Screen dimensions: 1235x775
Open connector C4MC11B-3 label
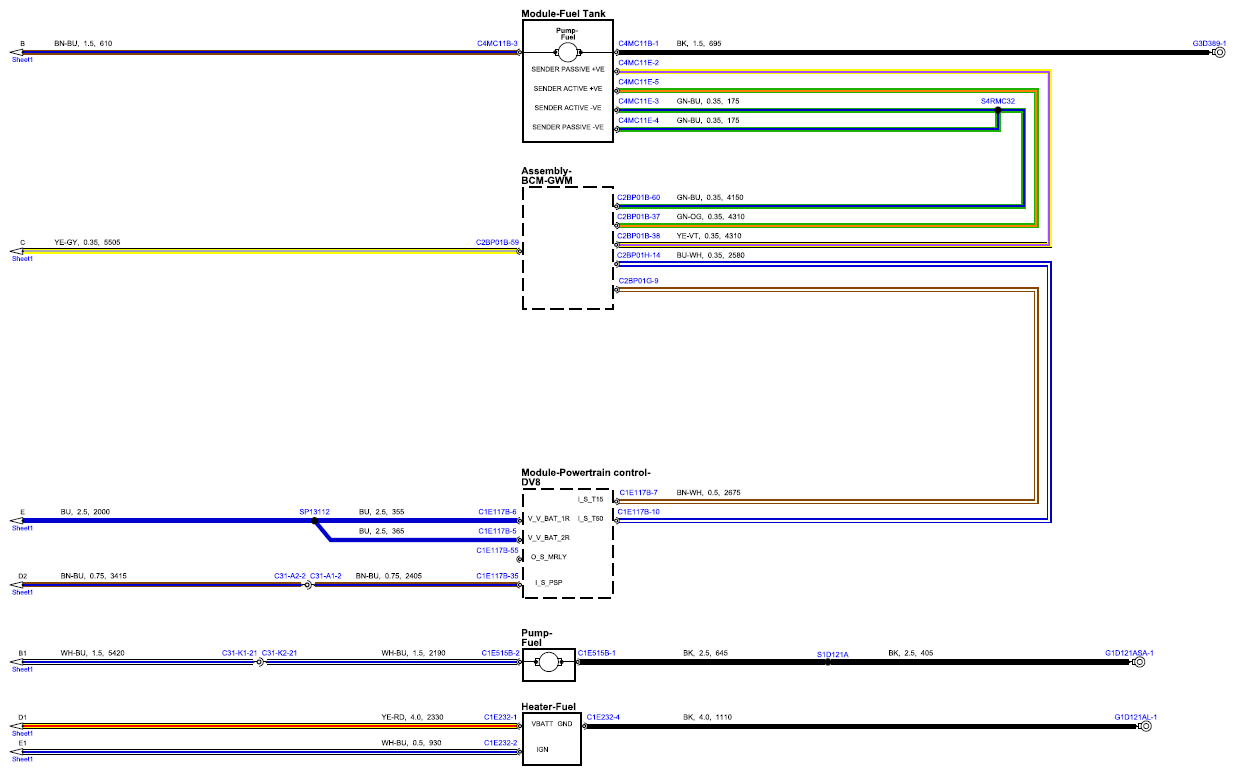pos(497,44)
